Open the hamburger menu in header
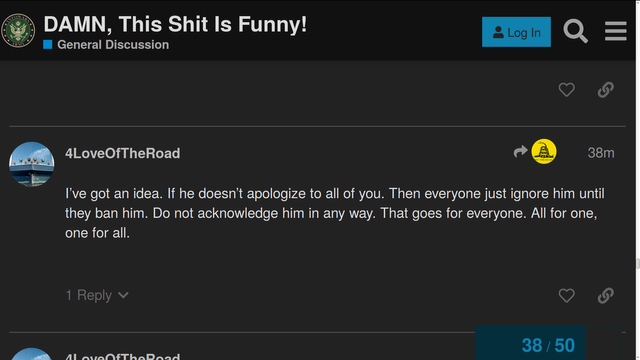The width and height of the screenshot is (640, 360). tap(616, 31)
